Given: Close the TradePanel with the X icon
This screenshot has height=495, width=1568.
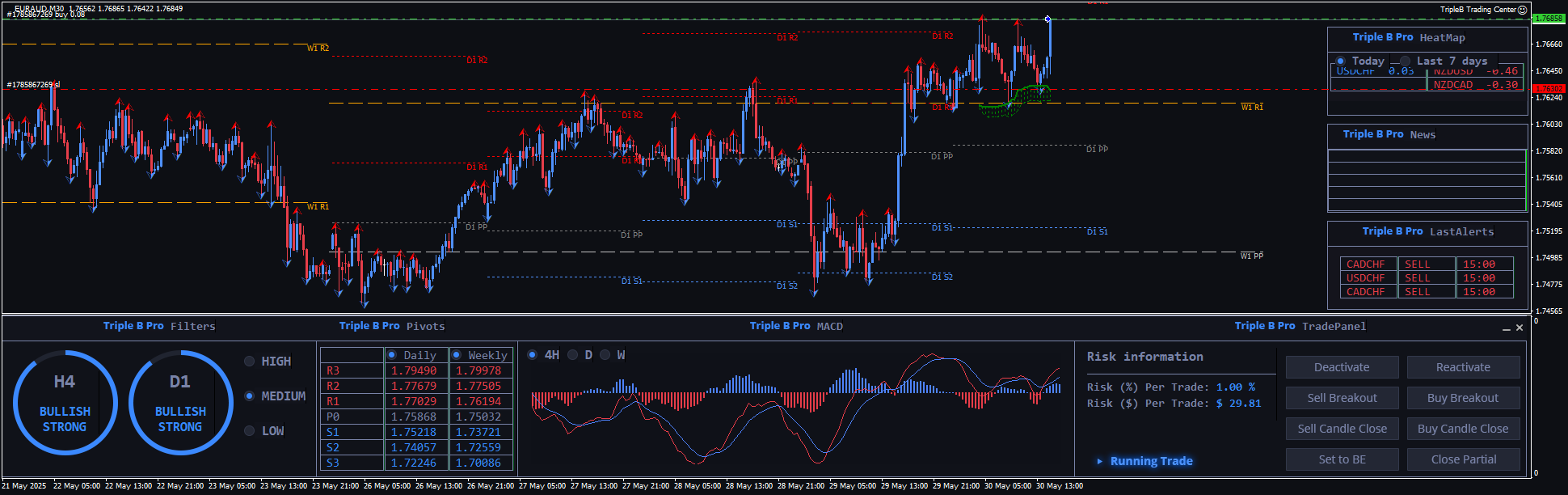Looking at the screenshot, I should pos(1520,328).
